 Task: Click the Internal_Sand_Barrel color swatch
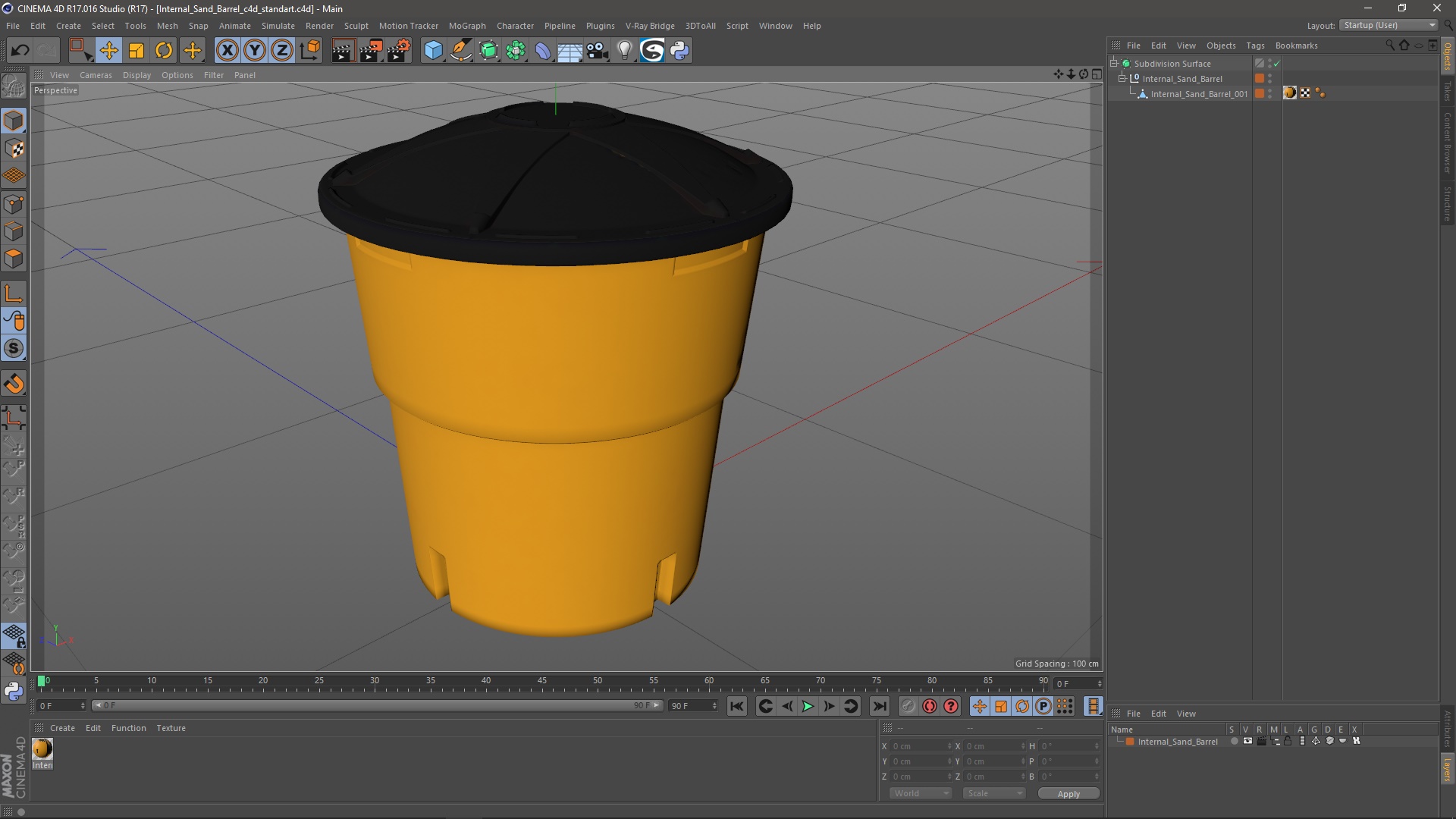click(1129, 742)
